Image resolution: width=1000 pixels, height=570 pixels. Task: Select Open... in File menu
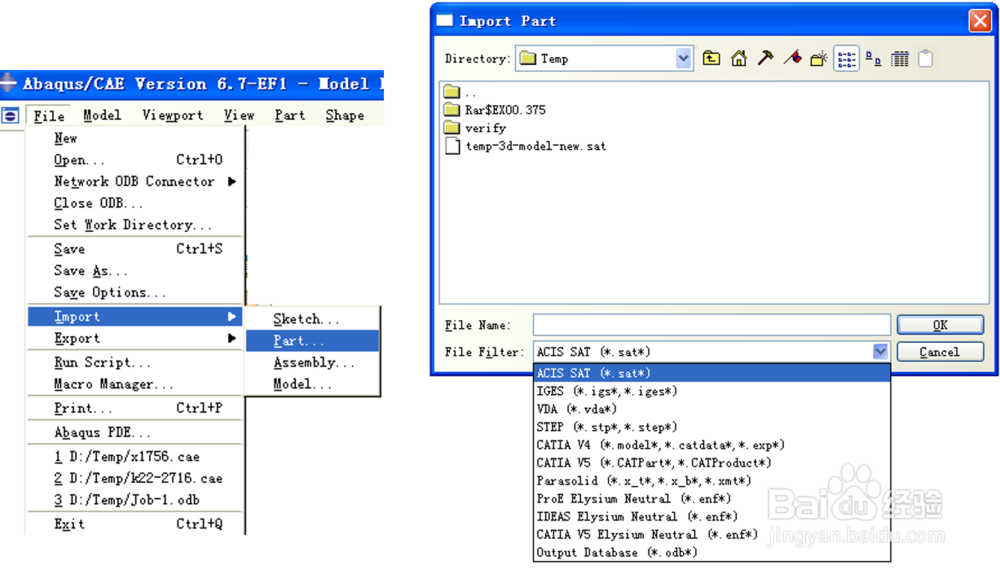135,159
